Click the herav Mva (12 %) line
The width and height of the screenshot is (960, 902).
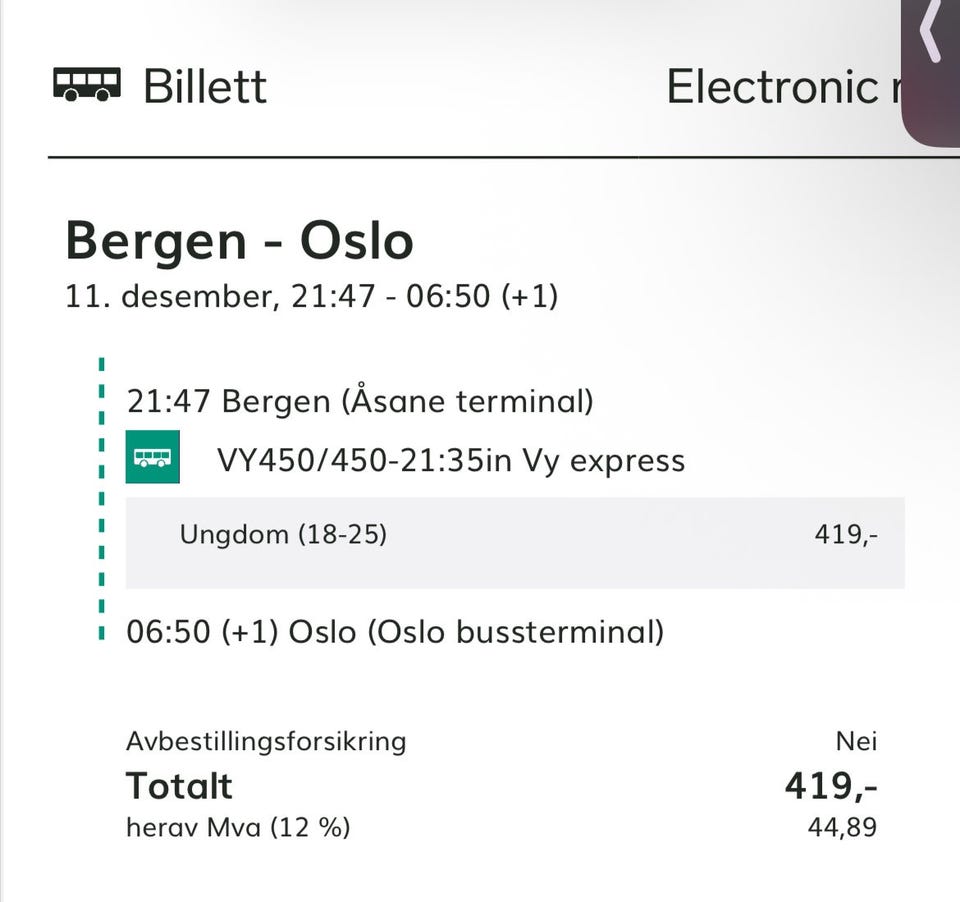point(238,828)
